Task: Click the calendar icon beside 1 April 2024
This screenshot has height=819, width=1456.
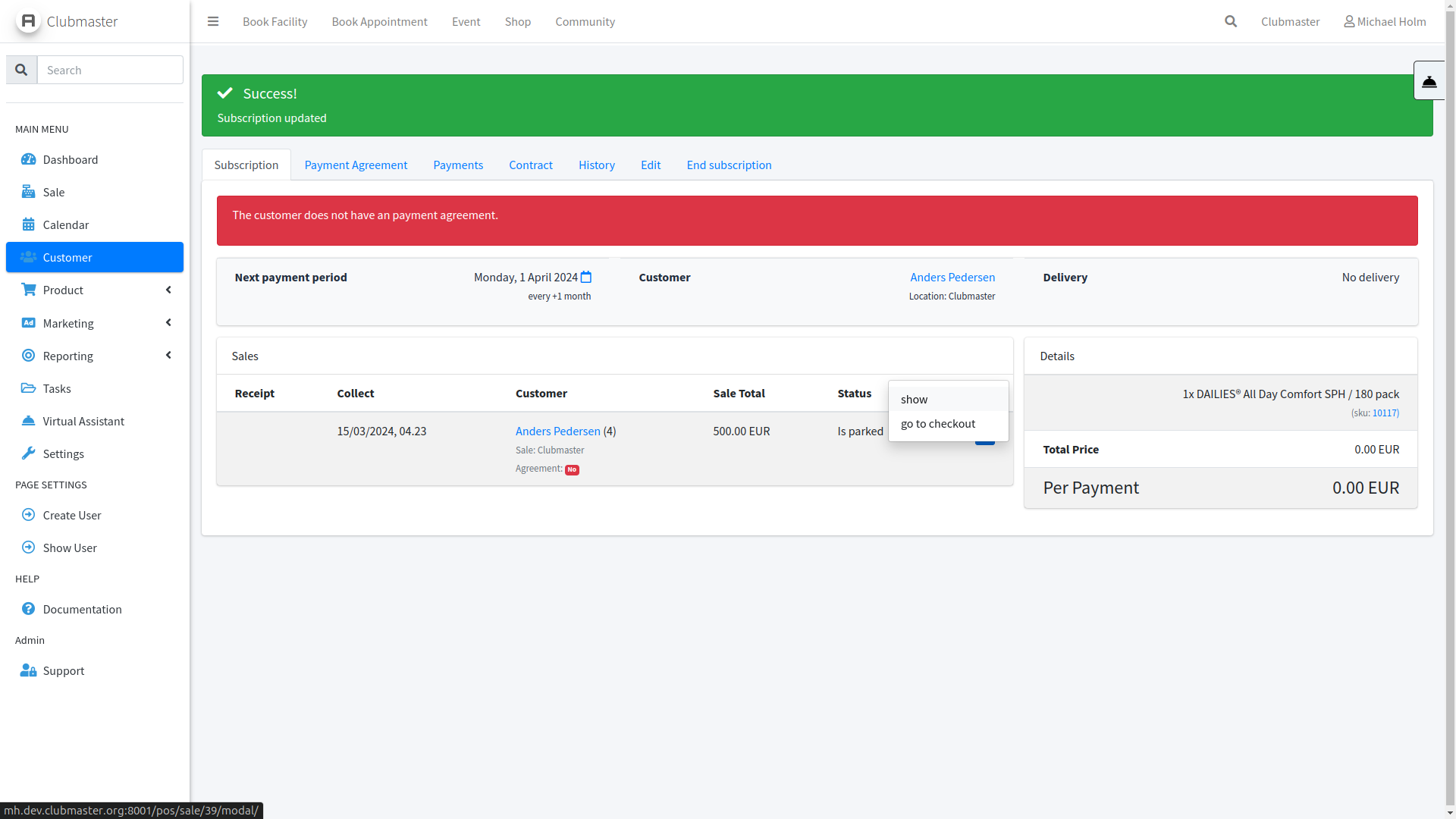Action: (586, 278)
